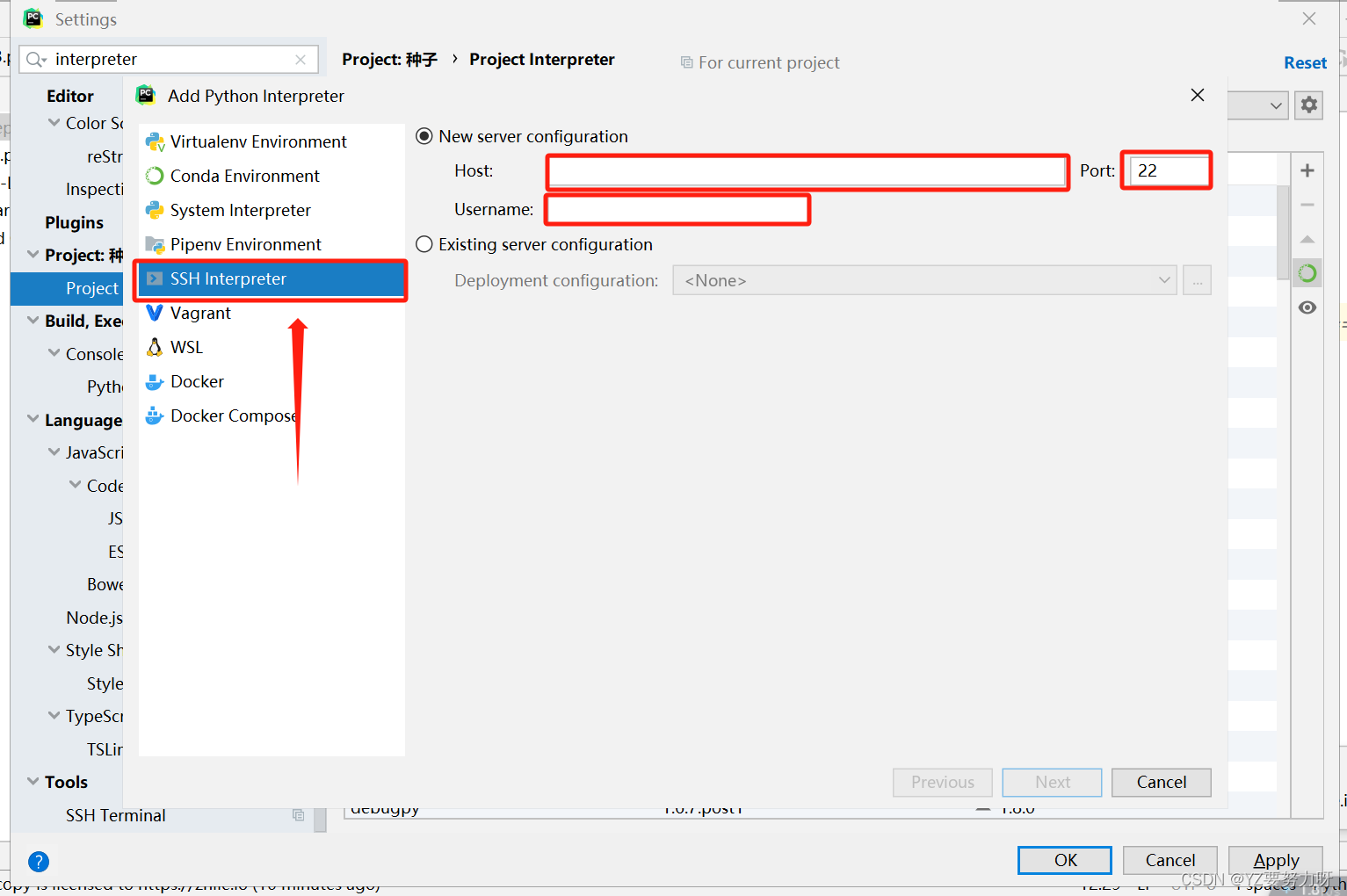
Task: Click the search magnifier icon in Settings
Action: [35, 60]
